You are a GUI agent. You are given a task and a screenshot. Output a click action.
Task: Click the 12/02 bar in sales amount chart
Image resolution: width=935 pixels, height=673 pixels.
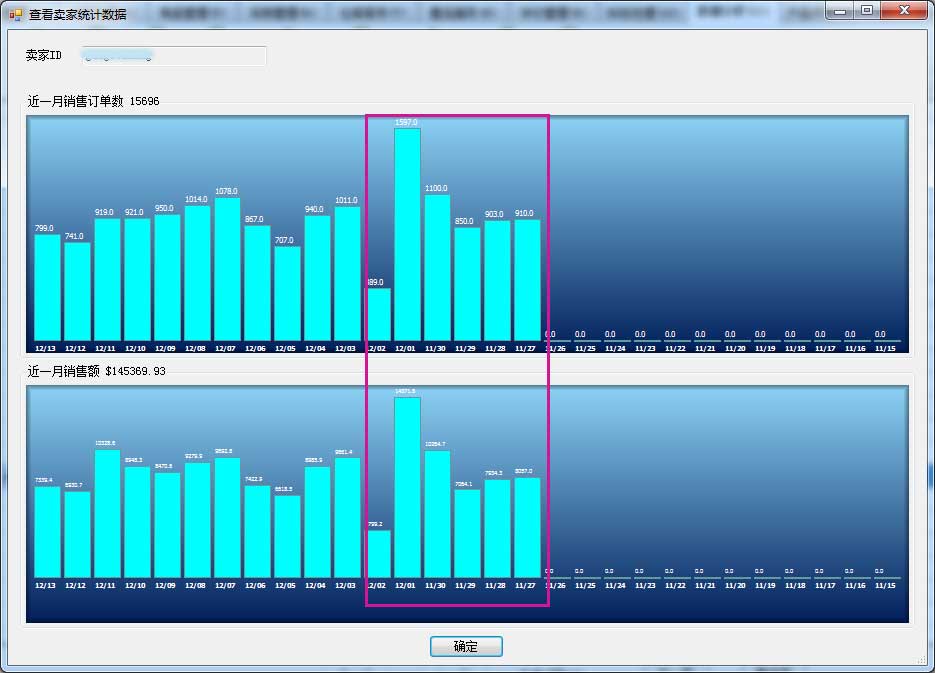pos(378,553)
